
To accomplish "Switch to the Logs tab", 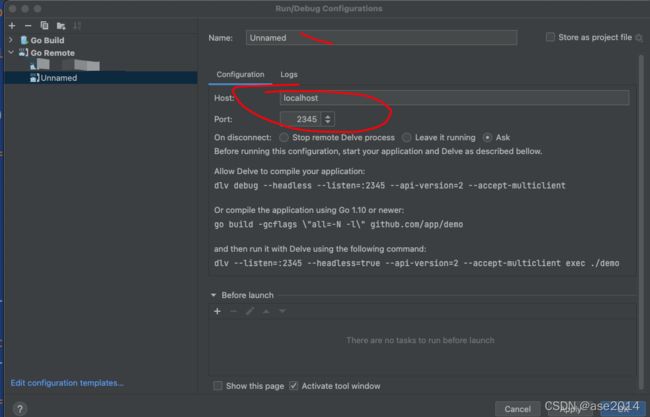I will pos(289,75).
